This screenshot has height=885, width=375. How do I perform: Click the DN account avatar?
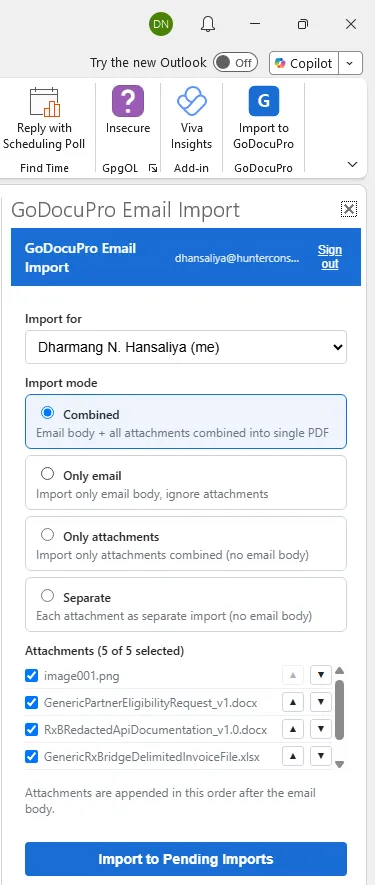pyautogui.click(x=161, y=24)
